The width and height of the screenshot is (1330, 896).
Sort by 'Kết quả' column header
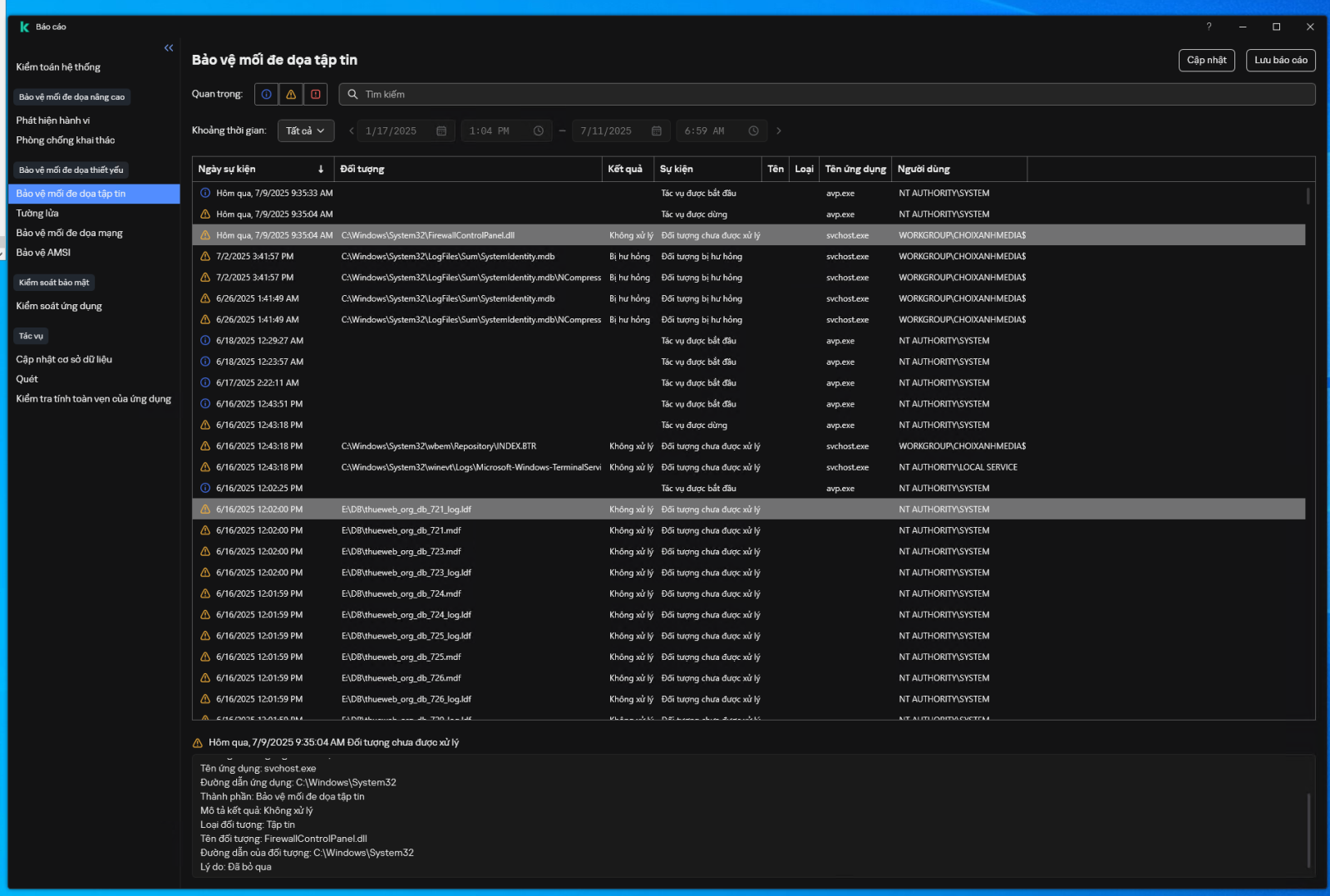pos(625,170)
